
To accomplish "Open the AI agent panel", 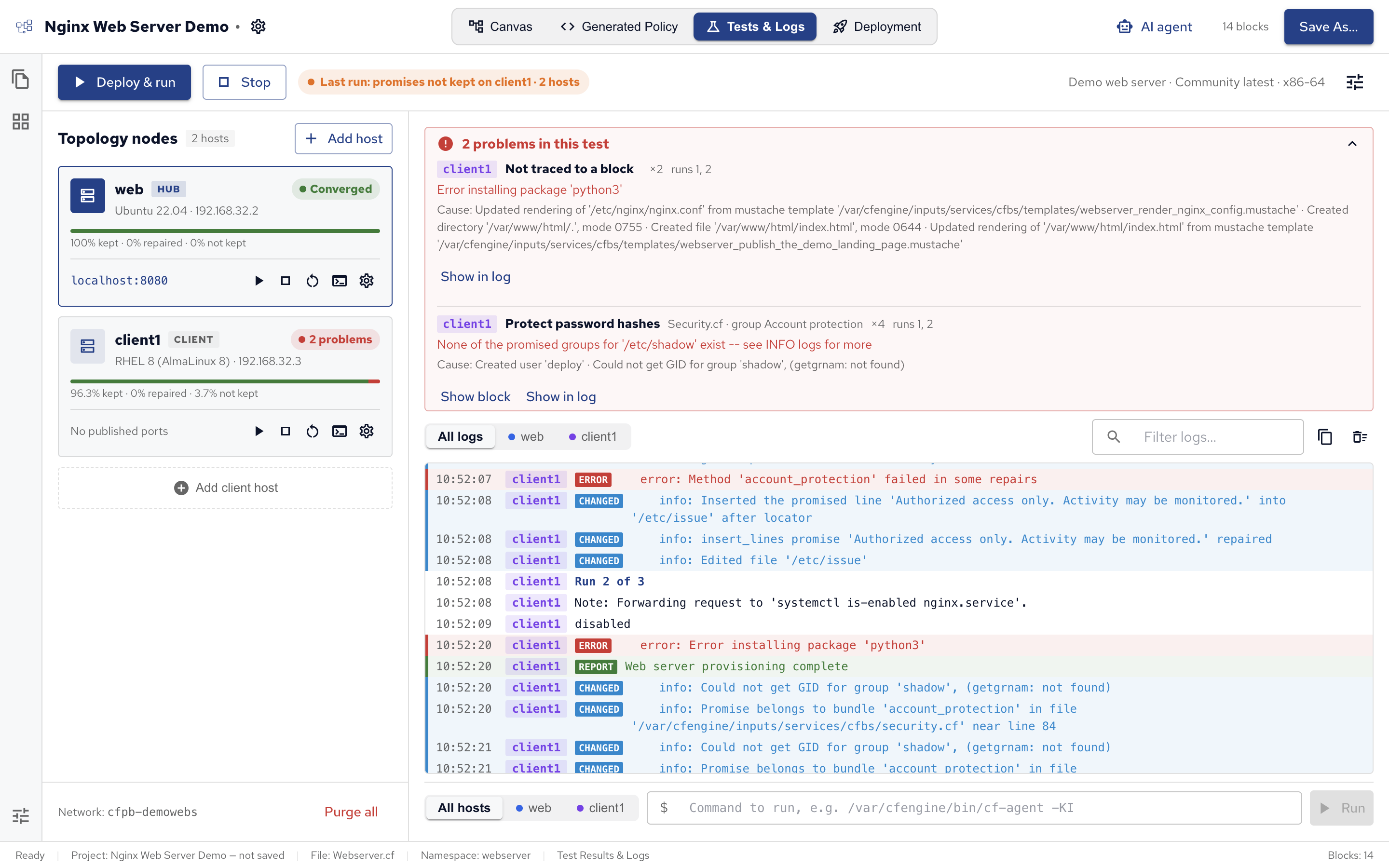I will pos(1154,27).
